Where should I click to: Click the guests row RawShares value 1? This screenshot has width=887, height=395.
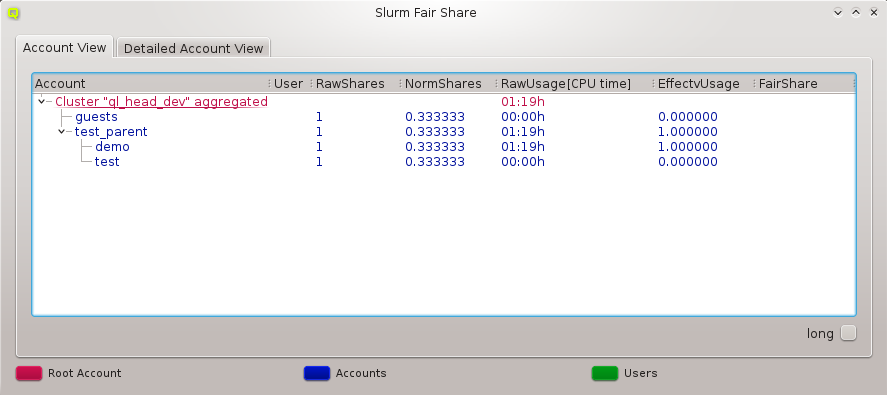coord(319,117)
